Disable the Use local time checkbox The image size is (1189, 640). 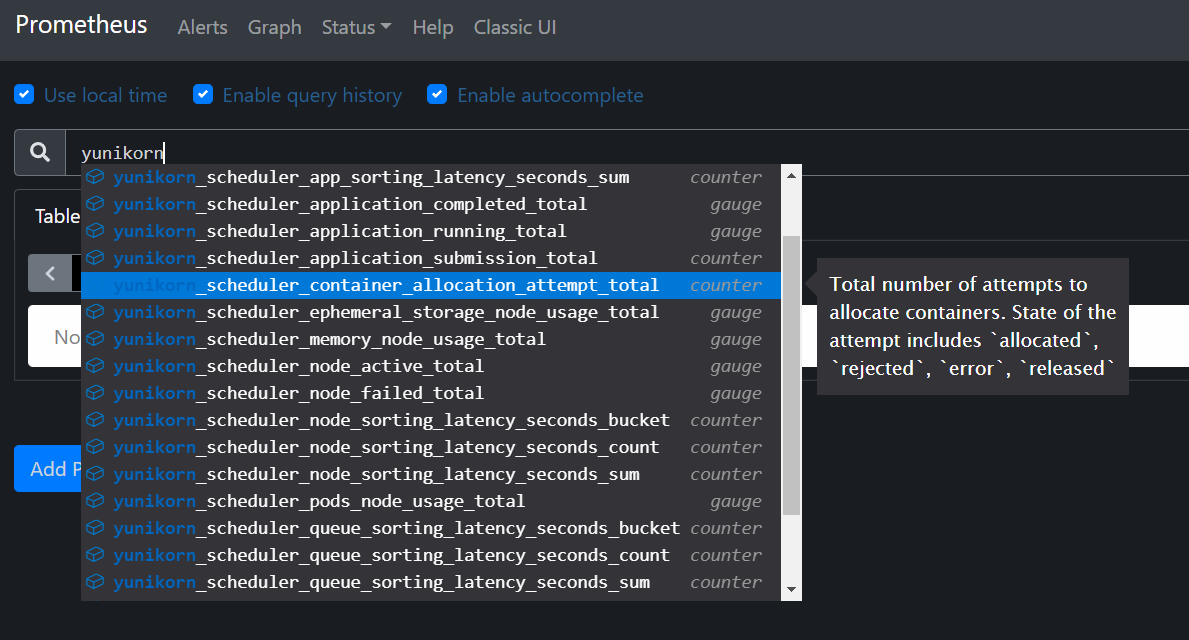pyautogui.click(x=24, y=94)
